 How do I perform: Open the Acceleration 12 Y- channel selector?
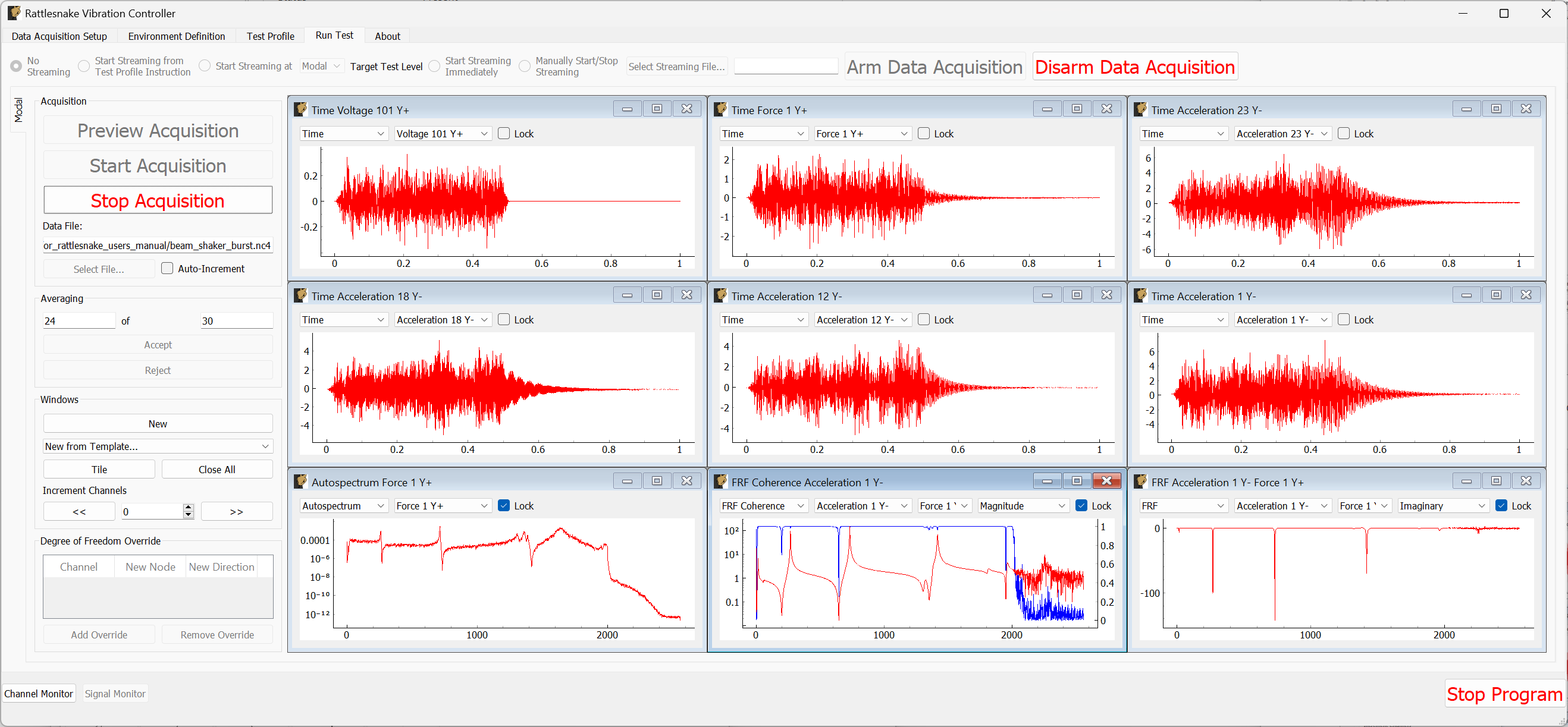point(863,319)
